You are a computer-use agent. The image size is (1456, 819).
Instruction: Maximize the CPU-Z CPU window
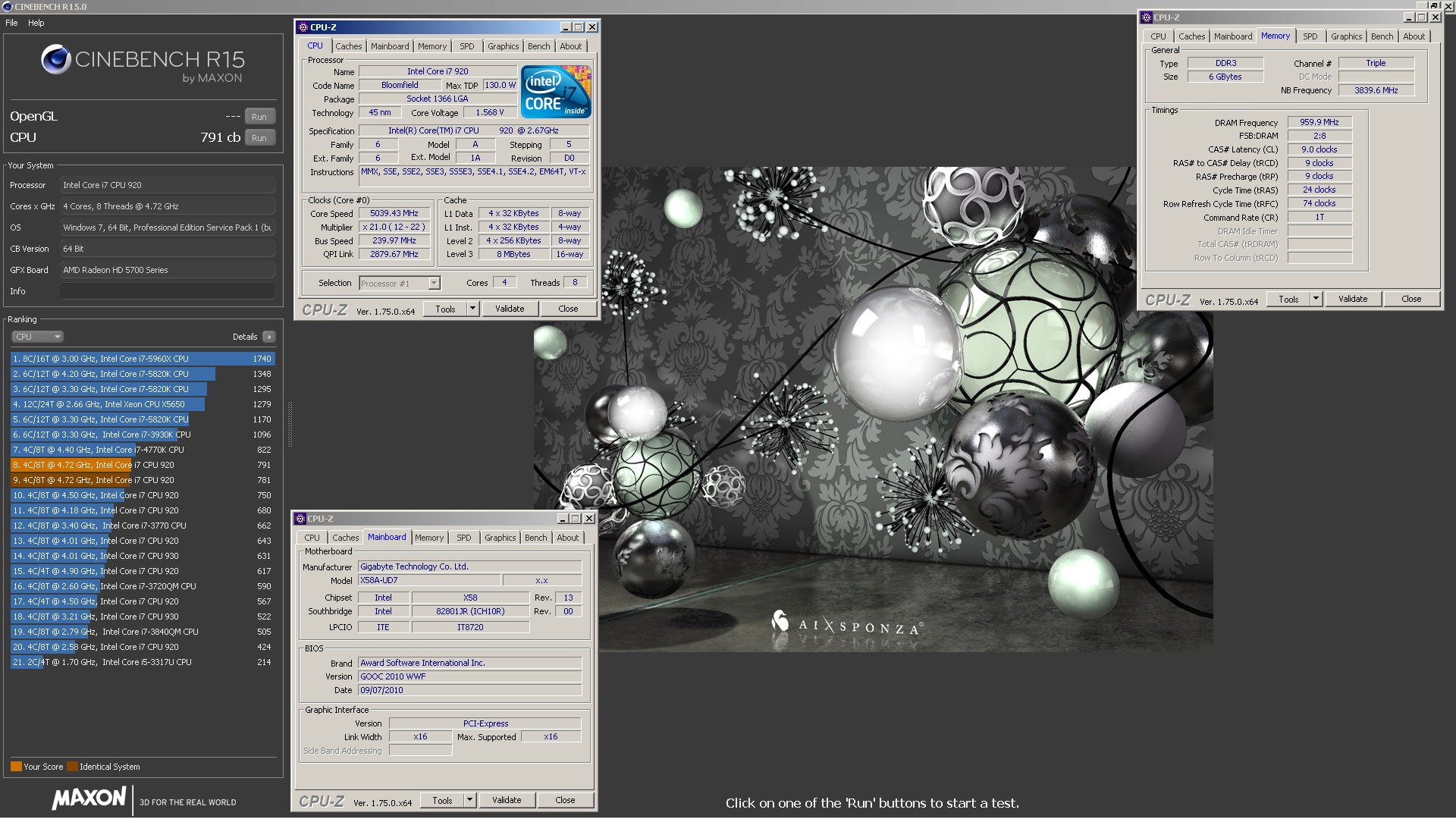pyautogui.click(x=579, y=27)
